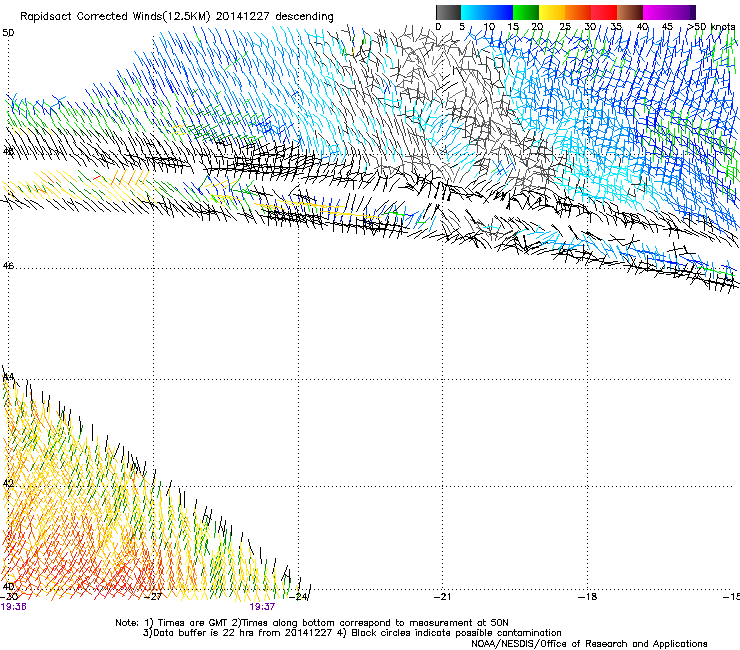
Task: Click the legend label '35'
Action: (616, 27)
